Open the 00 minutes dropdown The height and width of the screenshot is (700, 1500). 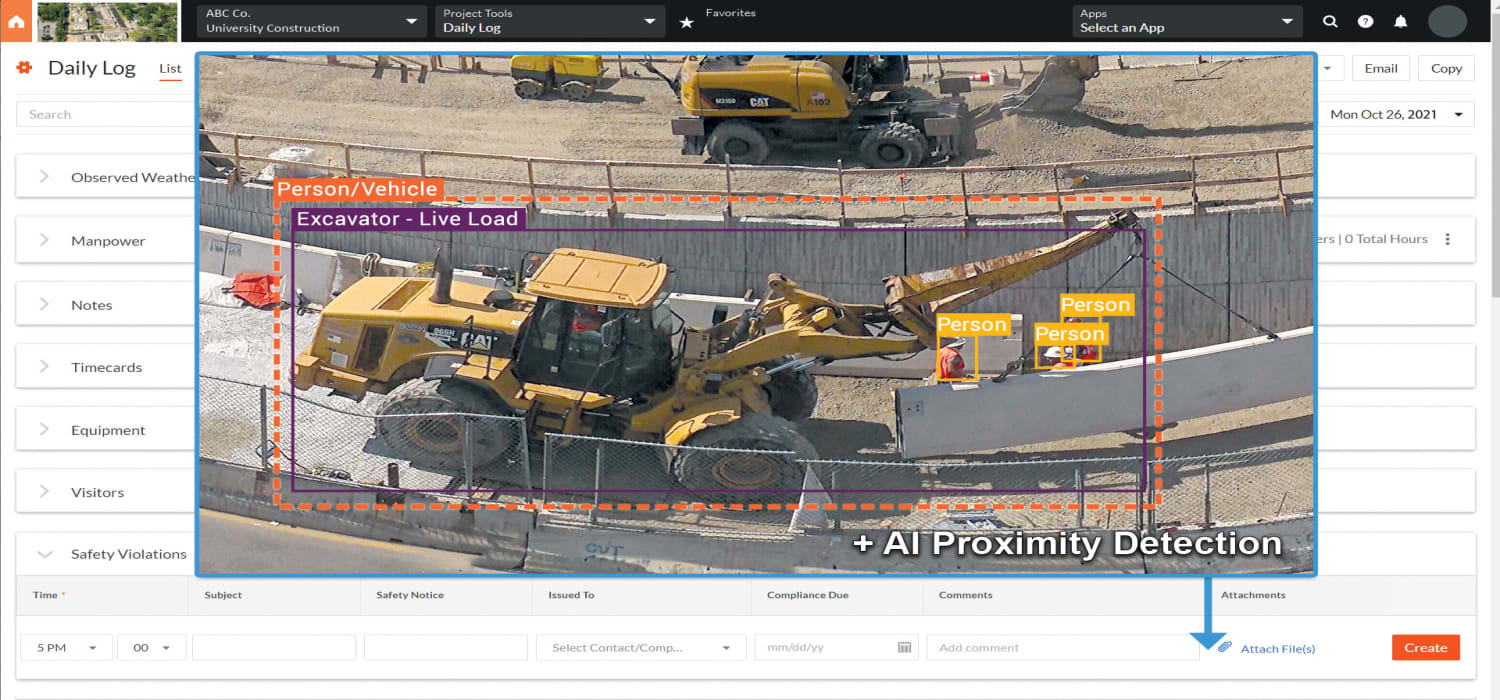[x=152, y=647]
